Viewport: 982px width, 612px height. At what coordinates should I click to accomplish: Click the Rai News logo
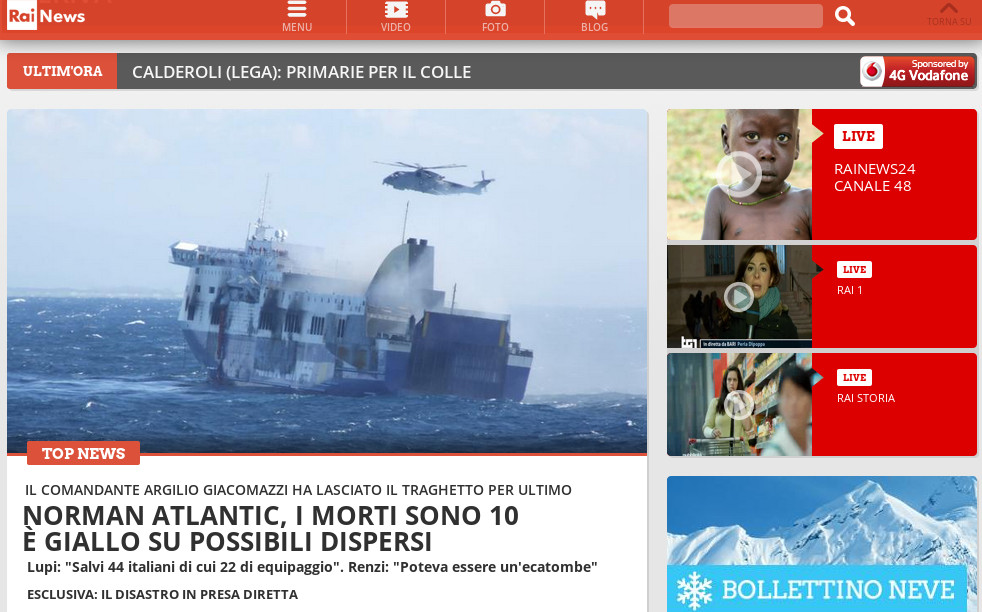click(x=46, y=15)
